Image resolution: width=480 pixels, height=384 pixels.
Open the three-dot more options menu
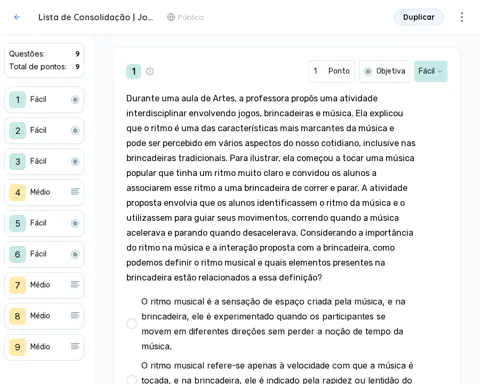(x=462, y=17)
